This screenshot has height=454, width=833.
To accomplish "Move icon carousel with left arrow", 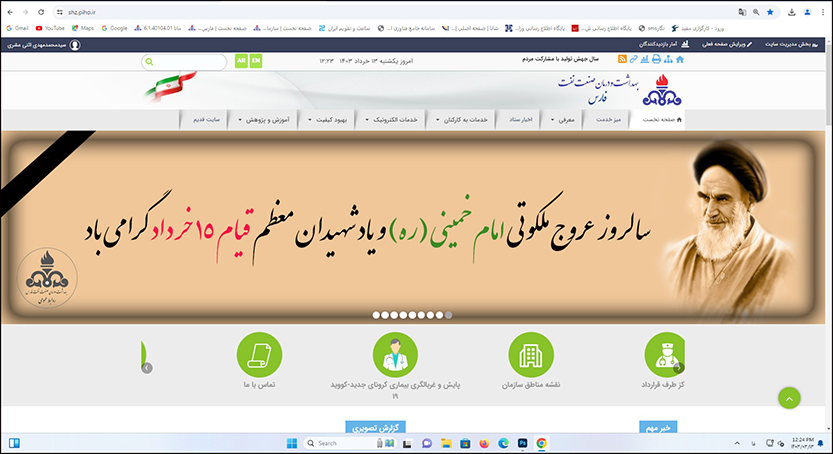I will point(147,367).
